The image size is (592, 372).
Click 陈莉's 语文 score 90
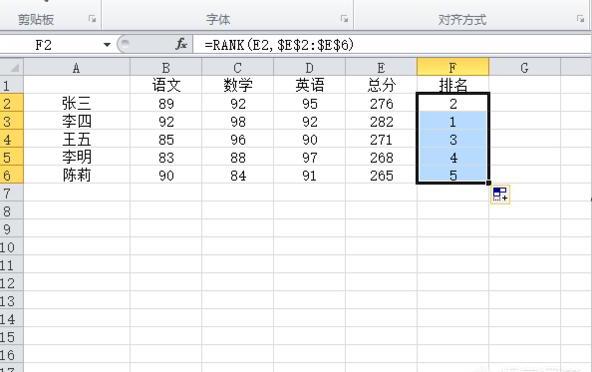click(166, 175)
